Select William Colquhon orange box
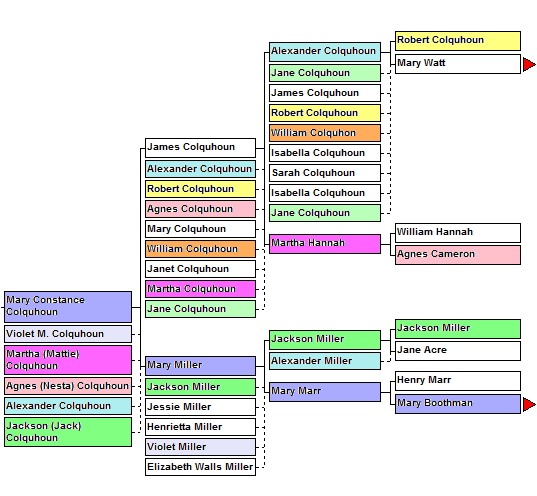This screenshot has height=496, width=537. [325, 133]
